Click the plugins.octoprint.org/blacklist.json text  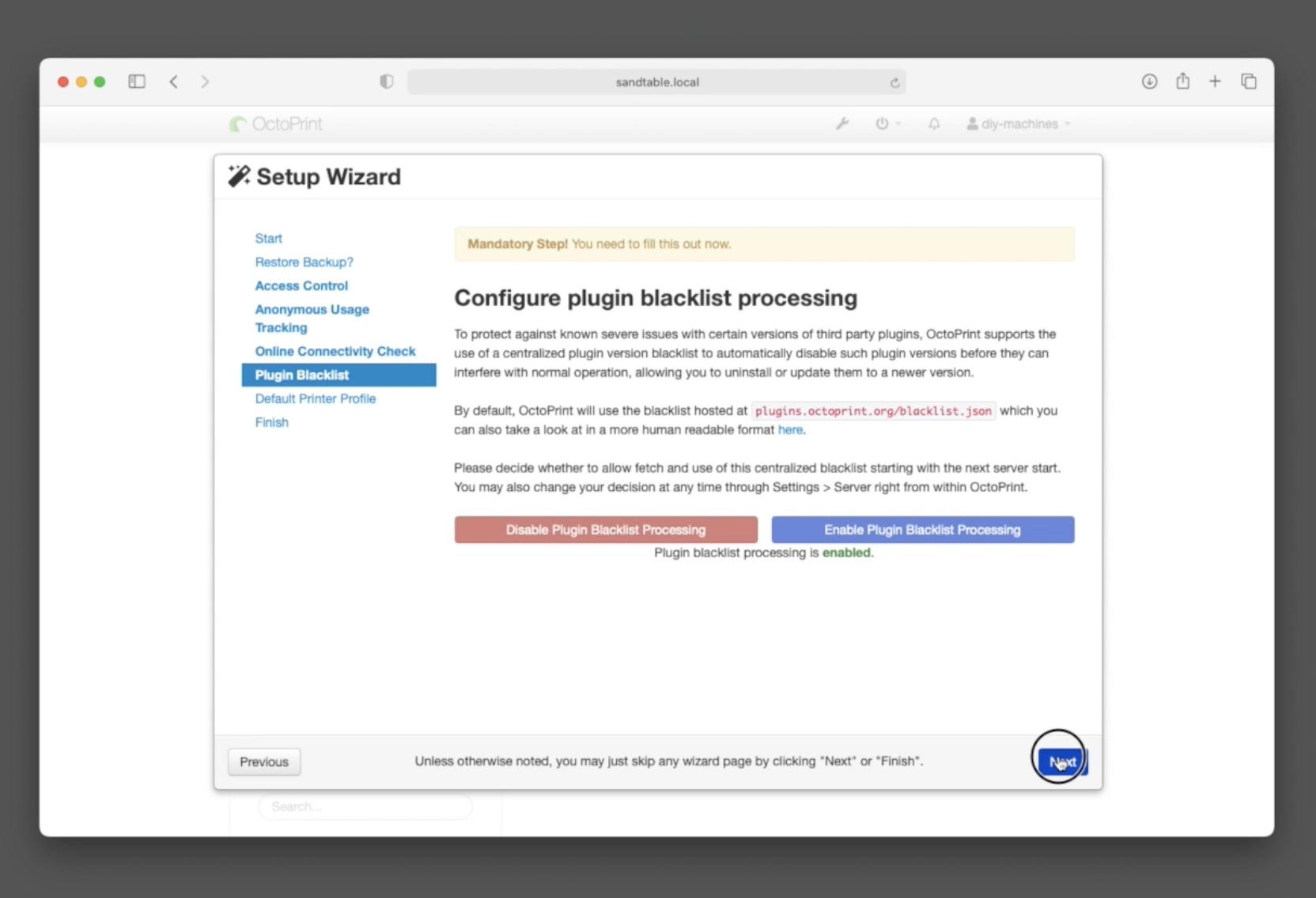873,411
